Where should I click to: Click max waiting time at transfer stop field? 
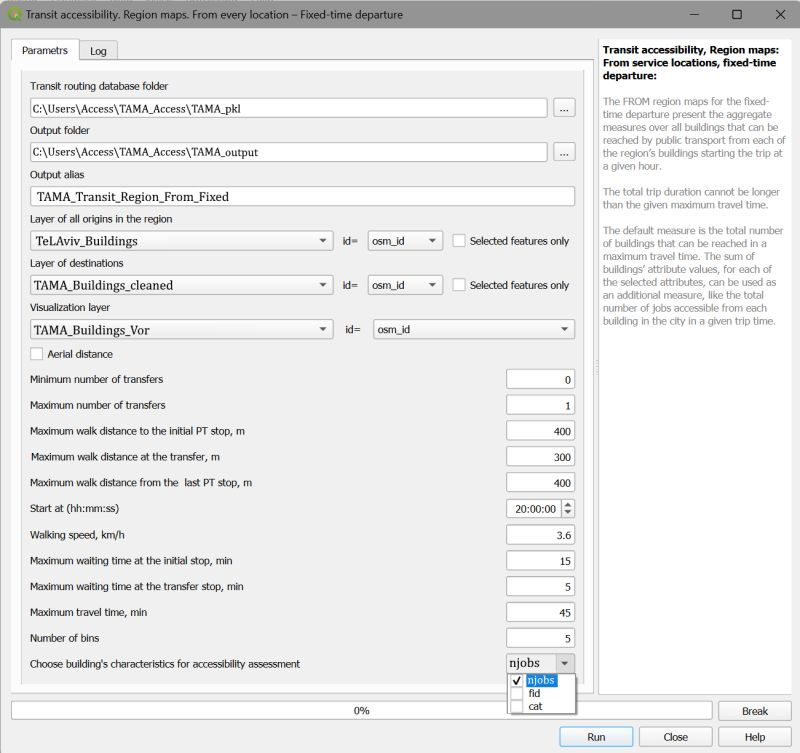[x=540, y=587]
